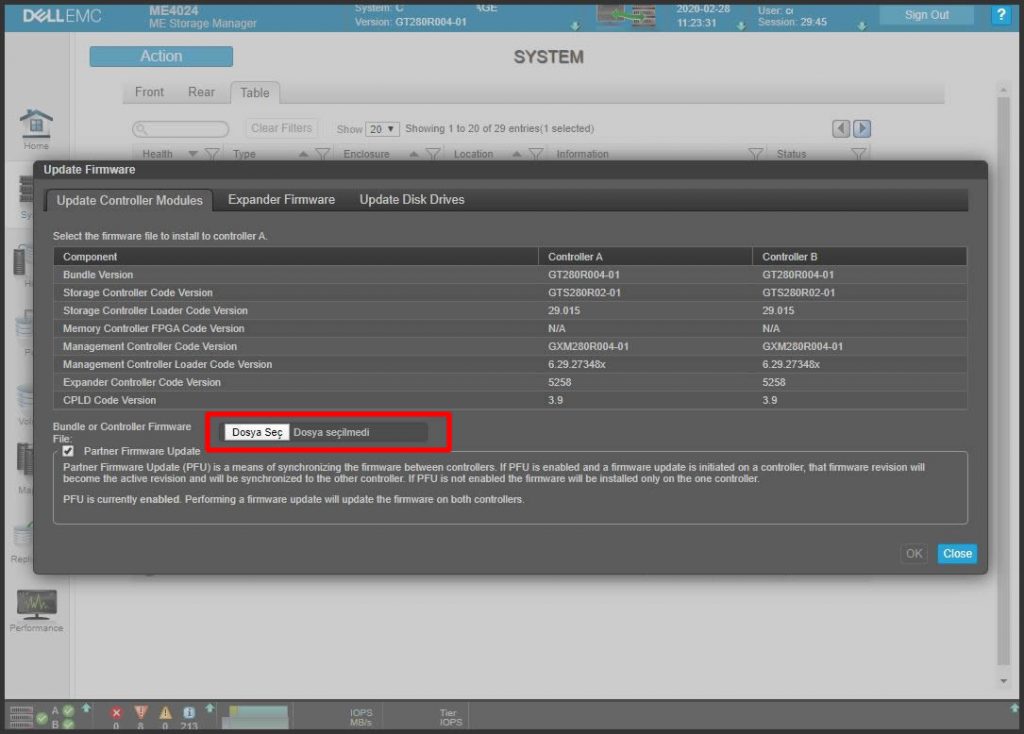Click the Dell EMC logo
This screenshot has height=734, width=1024.
[x=62, y=16]
